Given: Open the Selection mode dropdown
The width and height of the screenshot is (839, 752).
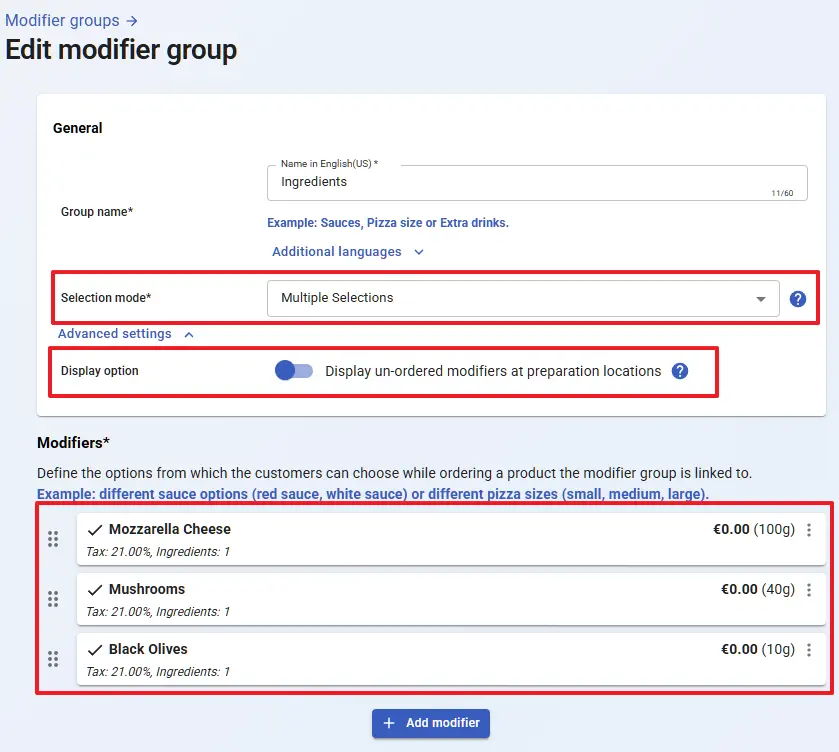Looking at the screenshot, I should (522, 298).
